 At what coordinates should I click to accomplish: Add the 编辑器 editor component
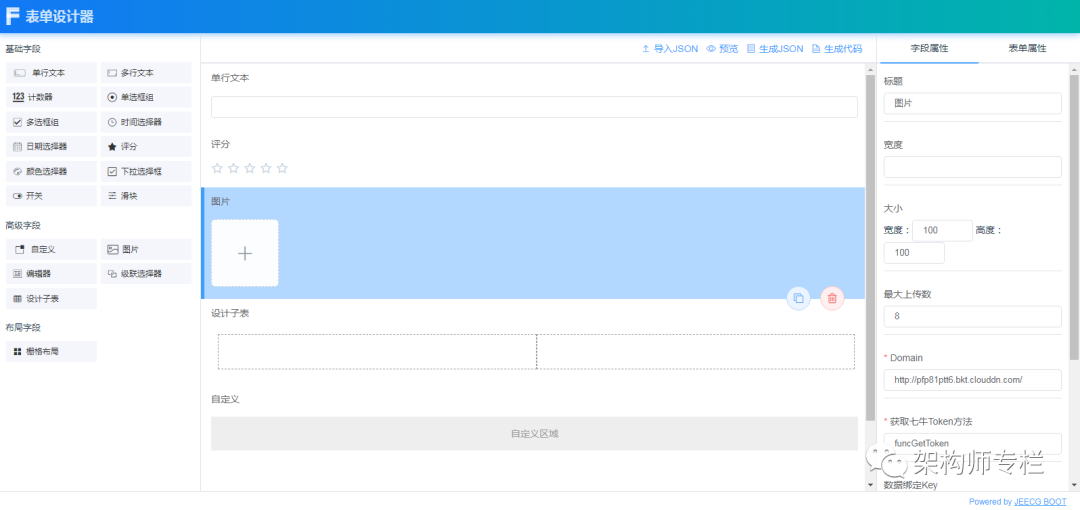tap(51, 274)
